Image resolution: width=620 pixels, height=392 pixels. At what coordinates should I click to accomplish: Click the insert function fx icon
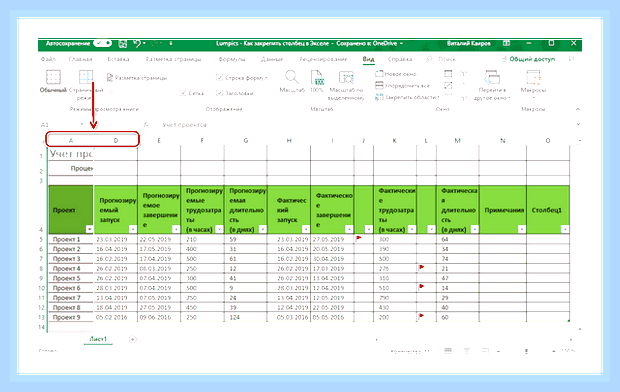(146, 125)
